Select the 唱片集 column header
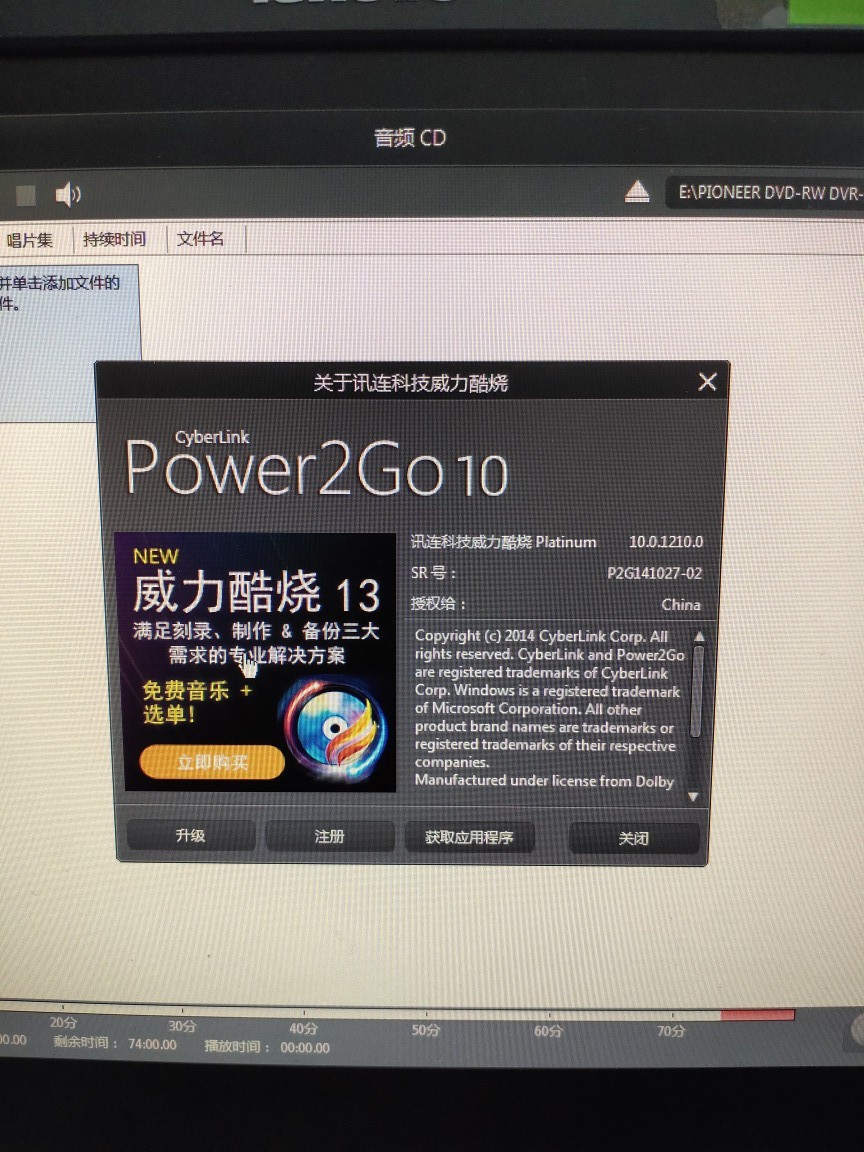This screenshot has height=1152, width=864. (30, 239)
